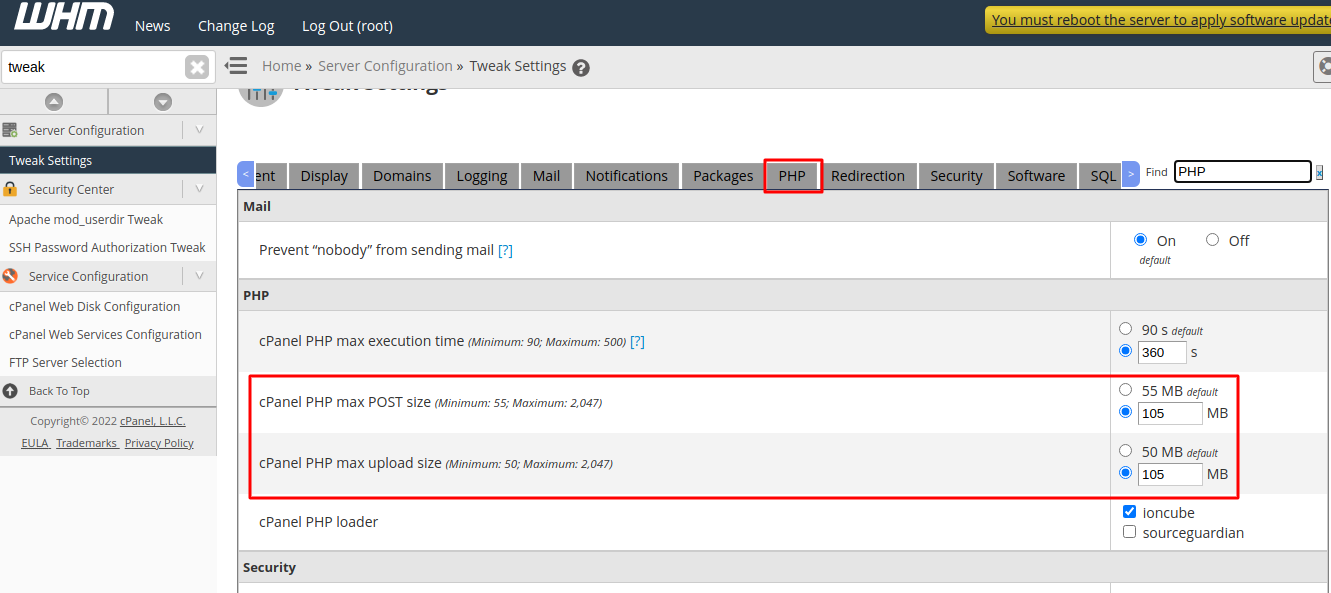Open the Security tab
This screenshot has height=593, width=1331.
tap(957, 176)
